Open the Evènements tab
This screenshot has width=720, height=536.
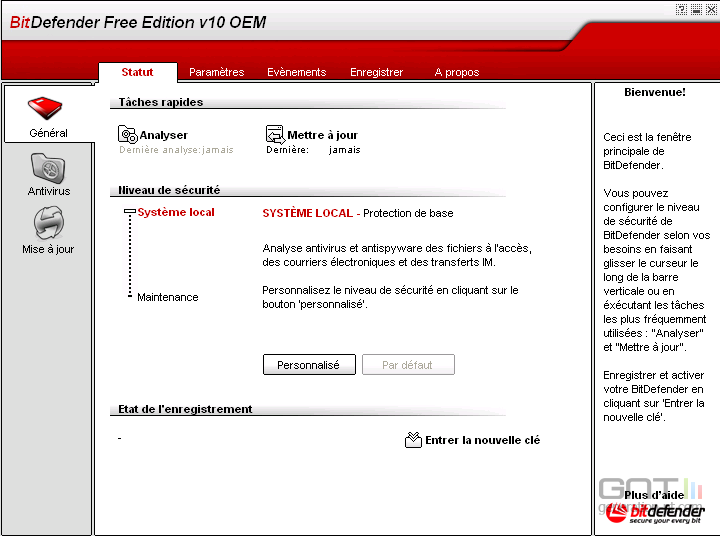297,72
